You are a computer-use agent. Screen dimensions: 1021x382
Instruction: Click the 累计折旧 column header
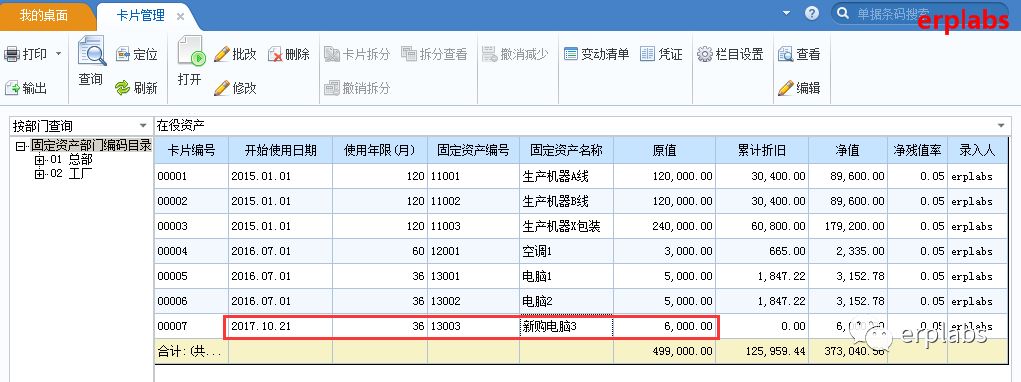[762, 150]
